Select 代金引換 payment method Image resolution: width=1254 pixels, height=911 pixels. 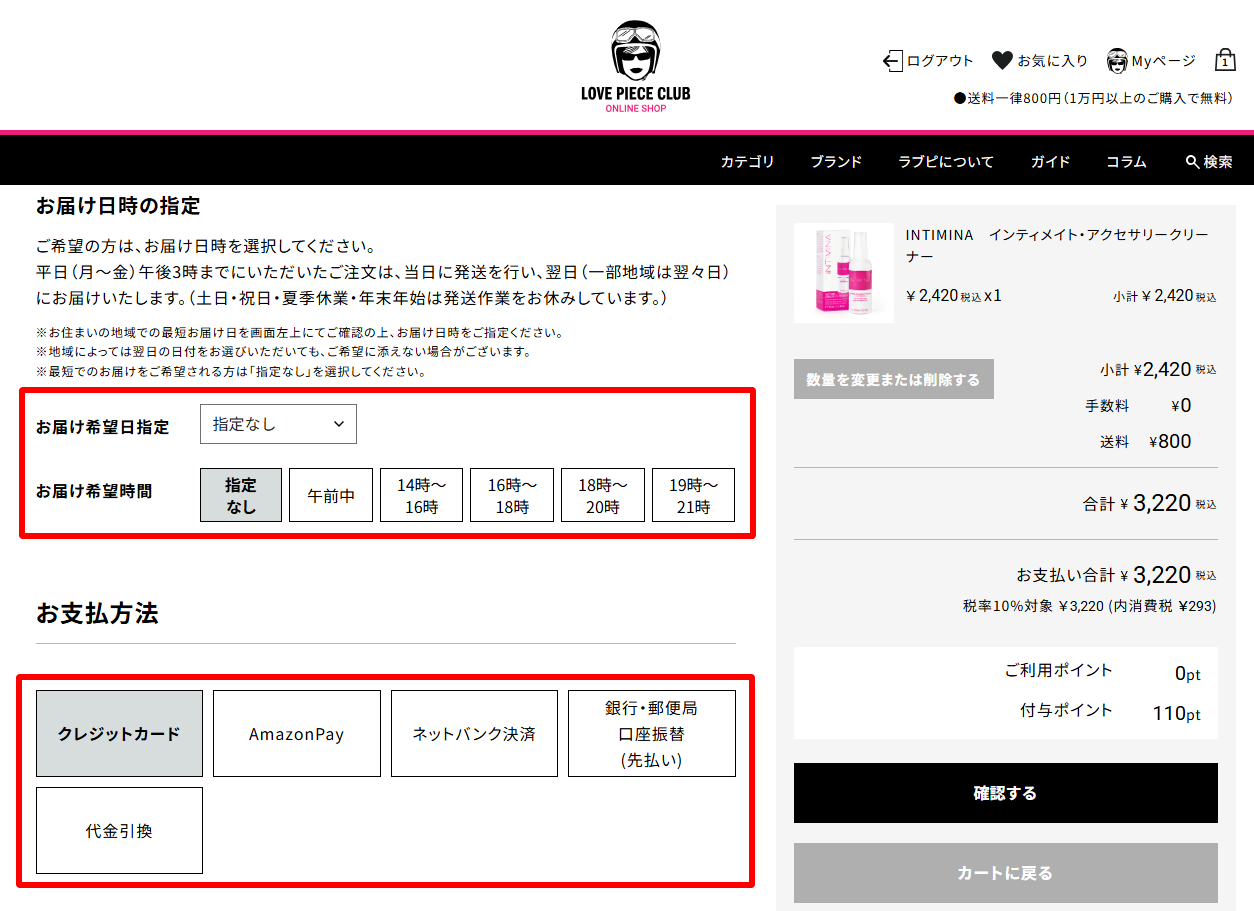point(119,831)
